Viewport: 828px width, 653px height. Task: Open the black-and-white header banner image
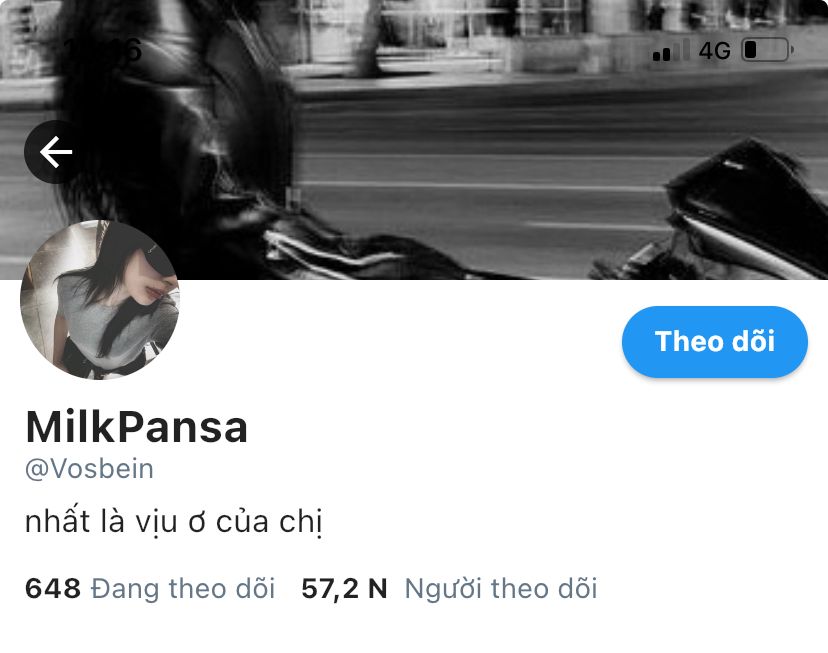(414, 139)
